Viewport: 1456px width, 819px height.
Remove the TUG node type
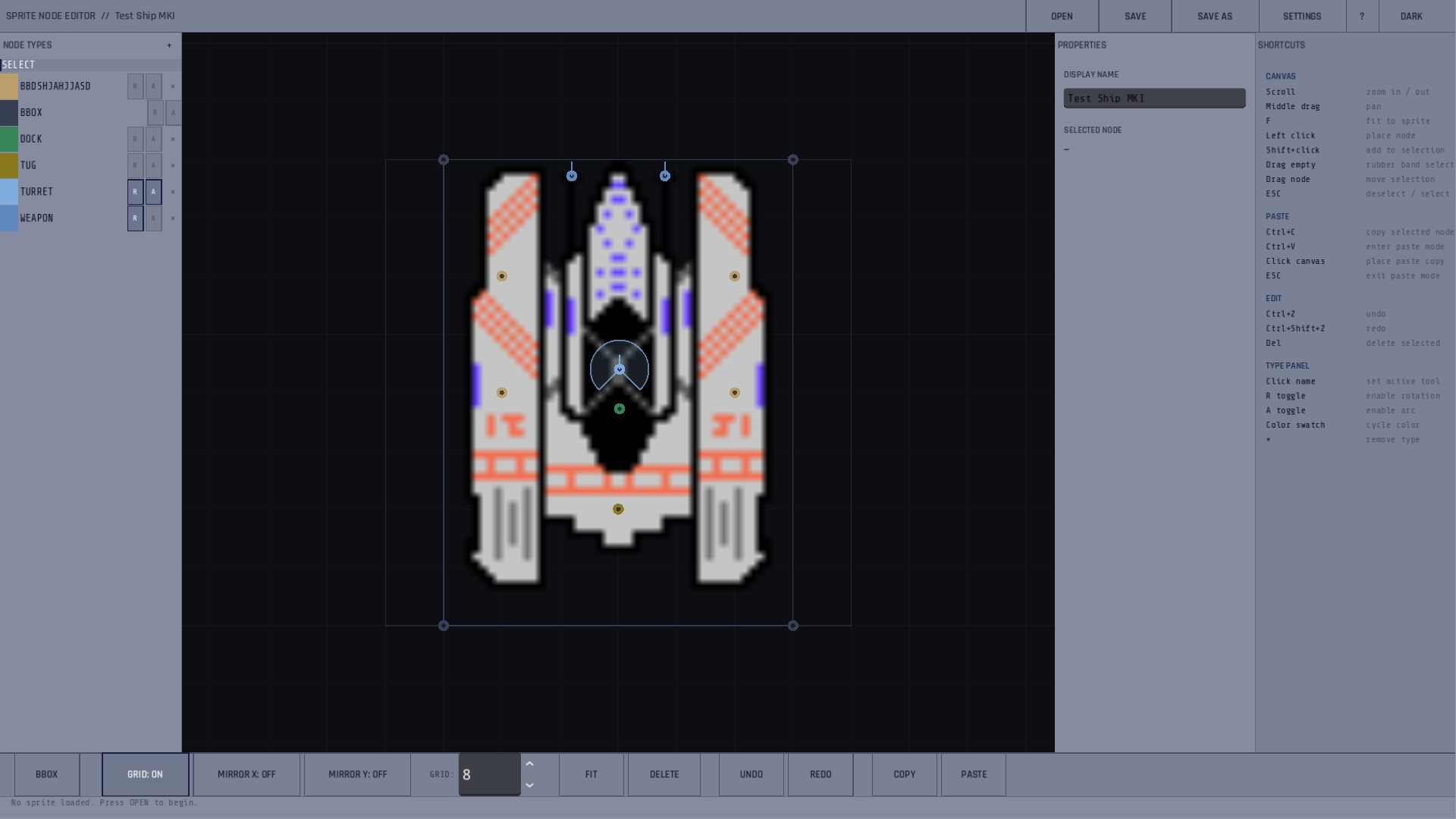[x=173, y=165]
